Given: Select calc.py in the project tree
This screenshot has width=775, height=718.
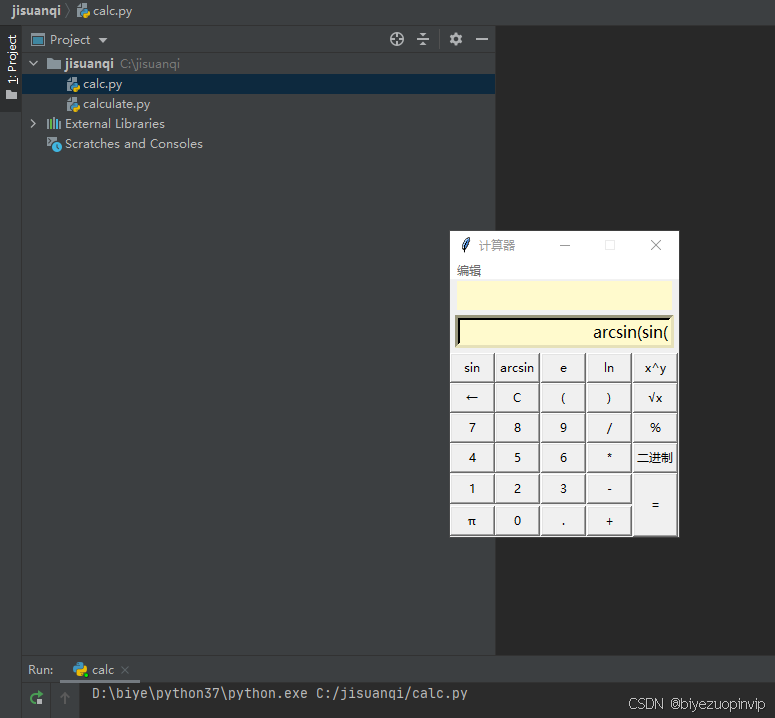Looking at the screenshot, I should click(258, 84).
